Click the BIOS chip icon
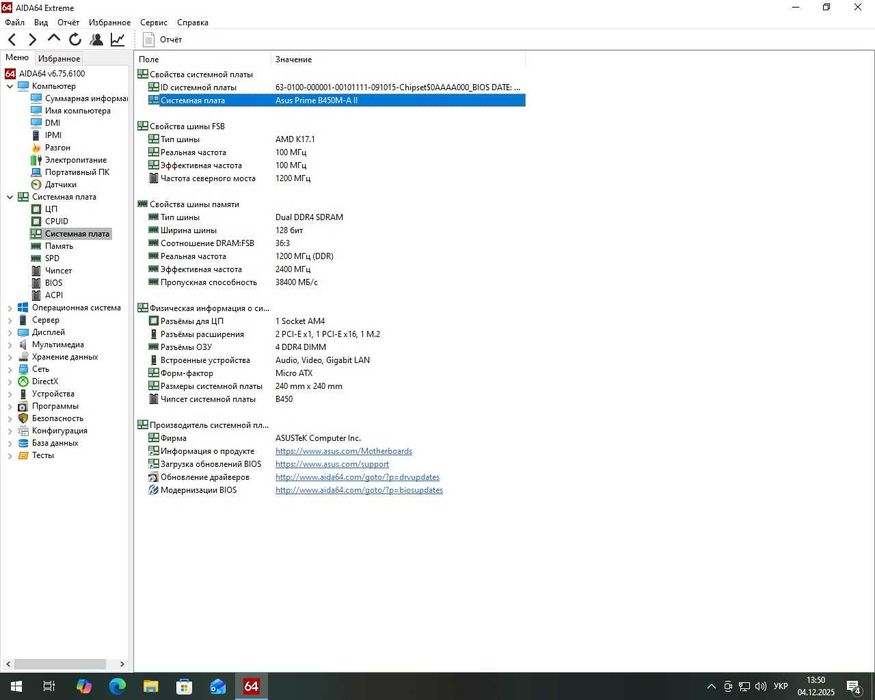Screen dimensions: 875x700 [x=36, y=283]
